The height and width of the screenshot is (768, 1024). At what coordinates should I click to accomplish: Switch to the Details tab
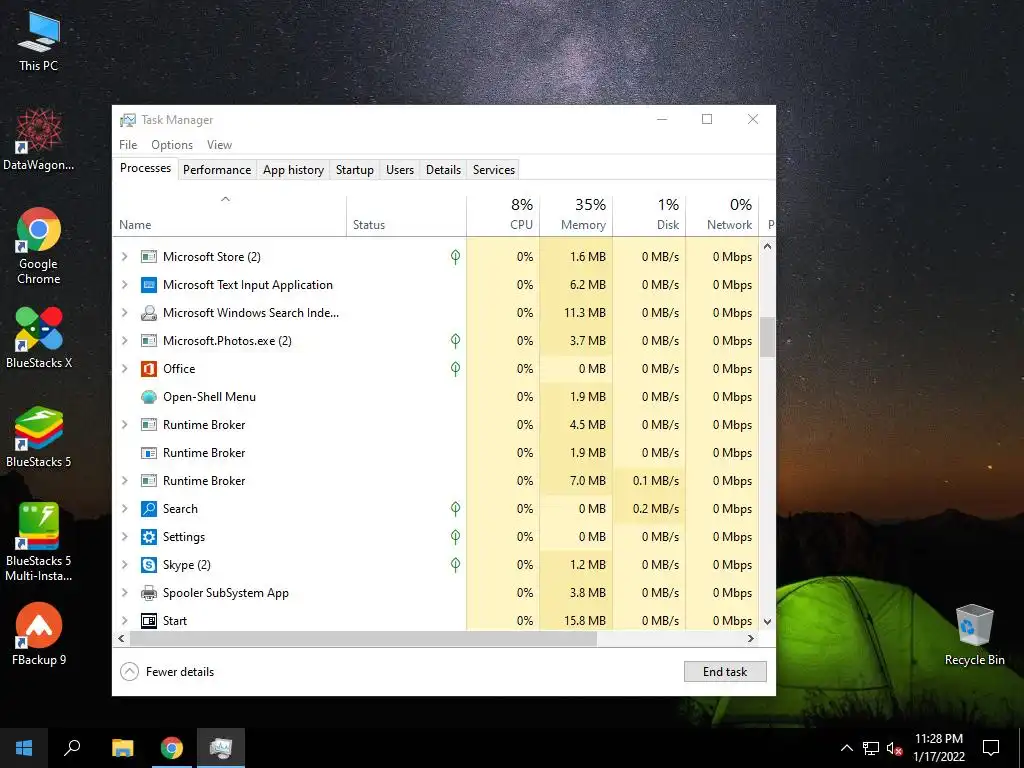click(x=443, y=170)
